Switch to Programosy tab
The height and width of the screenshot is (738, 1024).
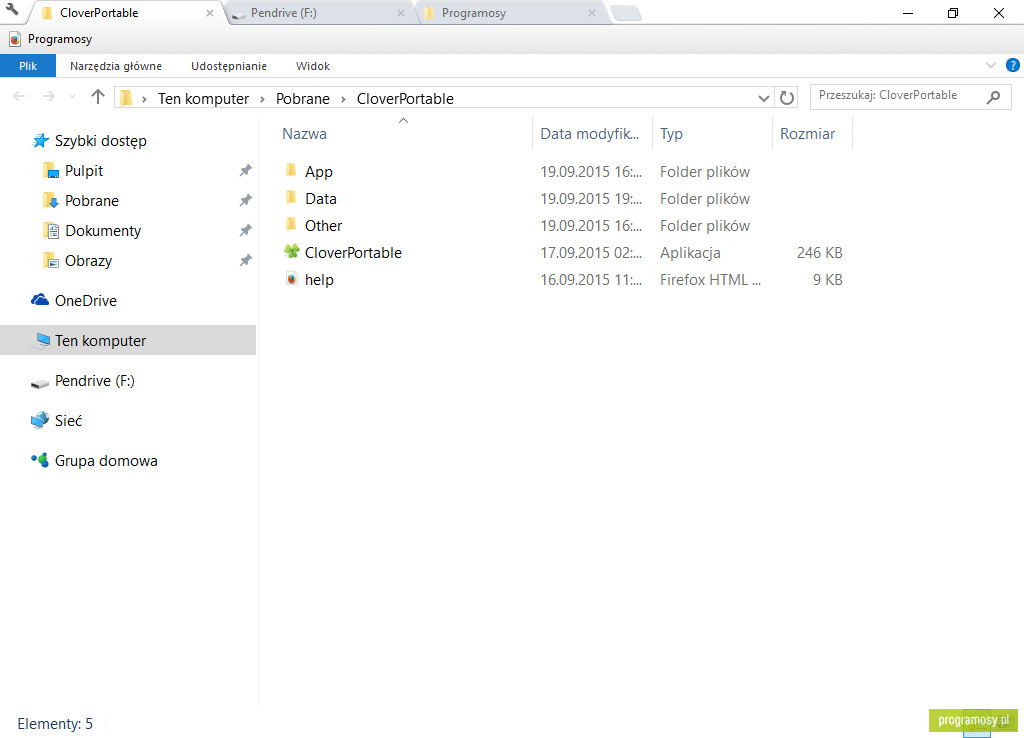pos(511,13)
